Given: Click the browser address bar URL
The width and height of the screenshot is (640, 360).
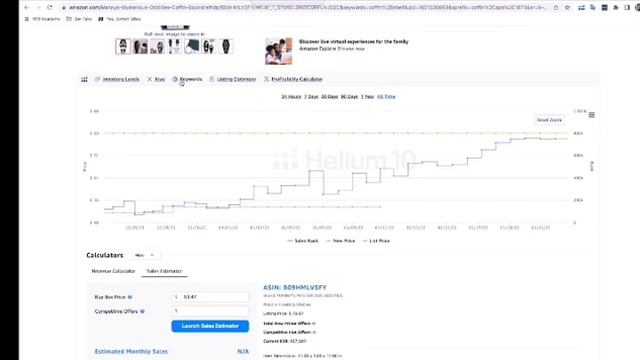Looking at the screenshot, I should point(306,7).
